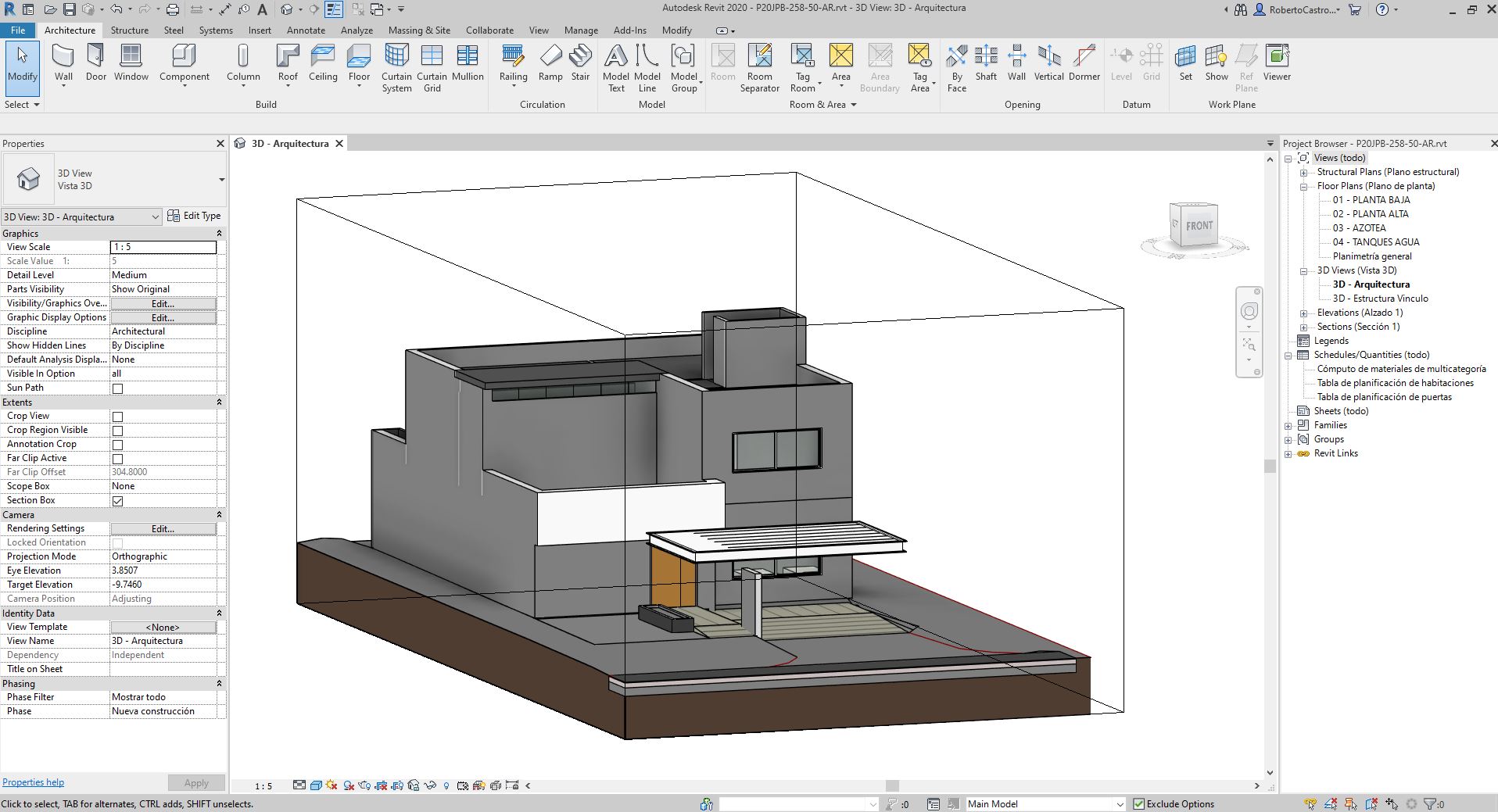Screen dimensions: 1498x812
Task: Click the Set work plane icon
Action: pyautogui.click(x=1186, y=63)
